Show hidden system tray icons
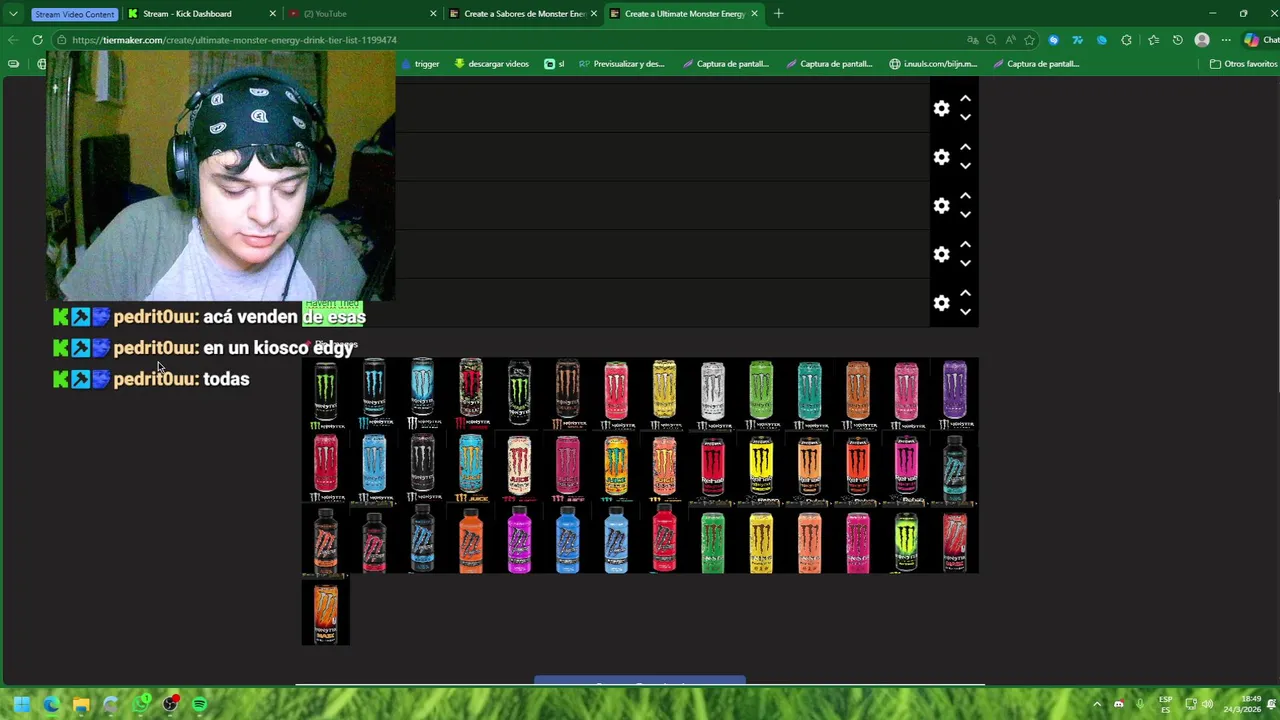This screenshot has width=1280, height=720. [1097, 704]
